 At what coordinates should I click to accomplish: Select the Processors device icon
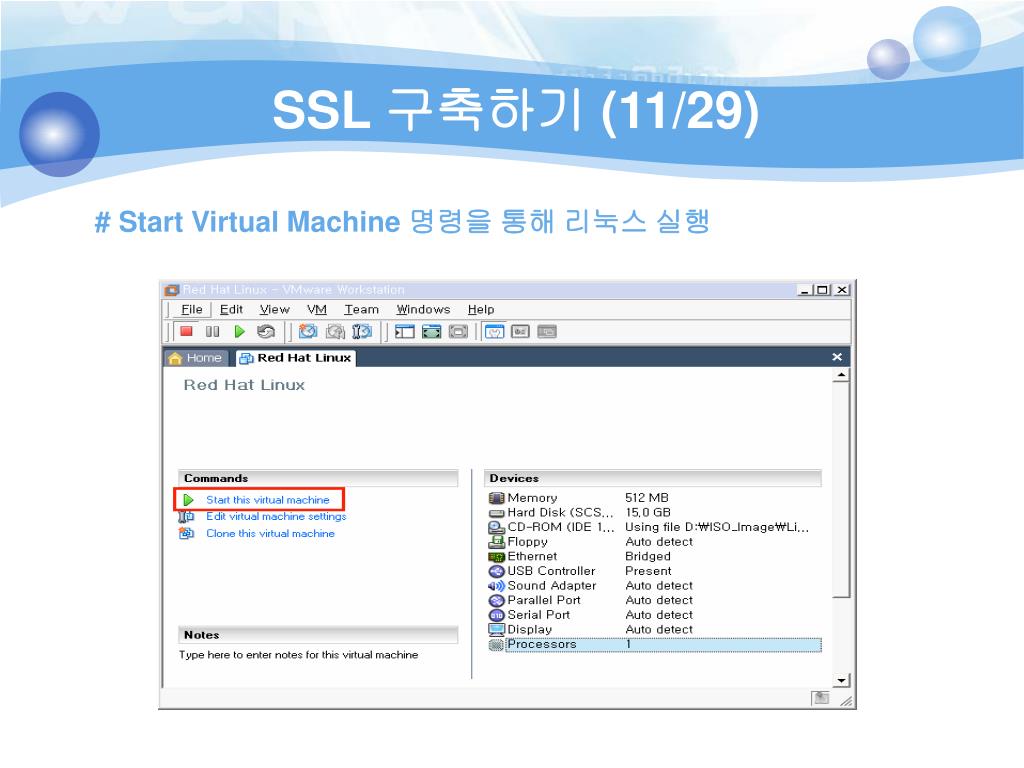click(496, 645)
